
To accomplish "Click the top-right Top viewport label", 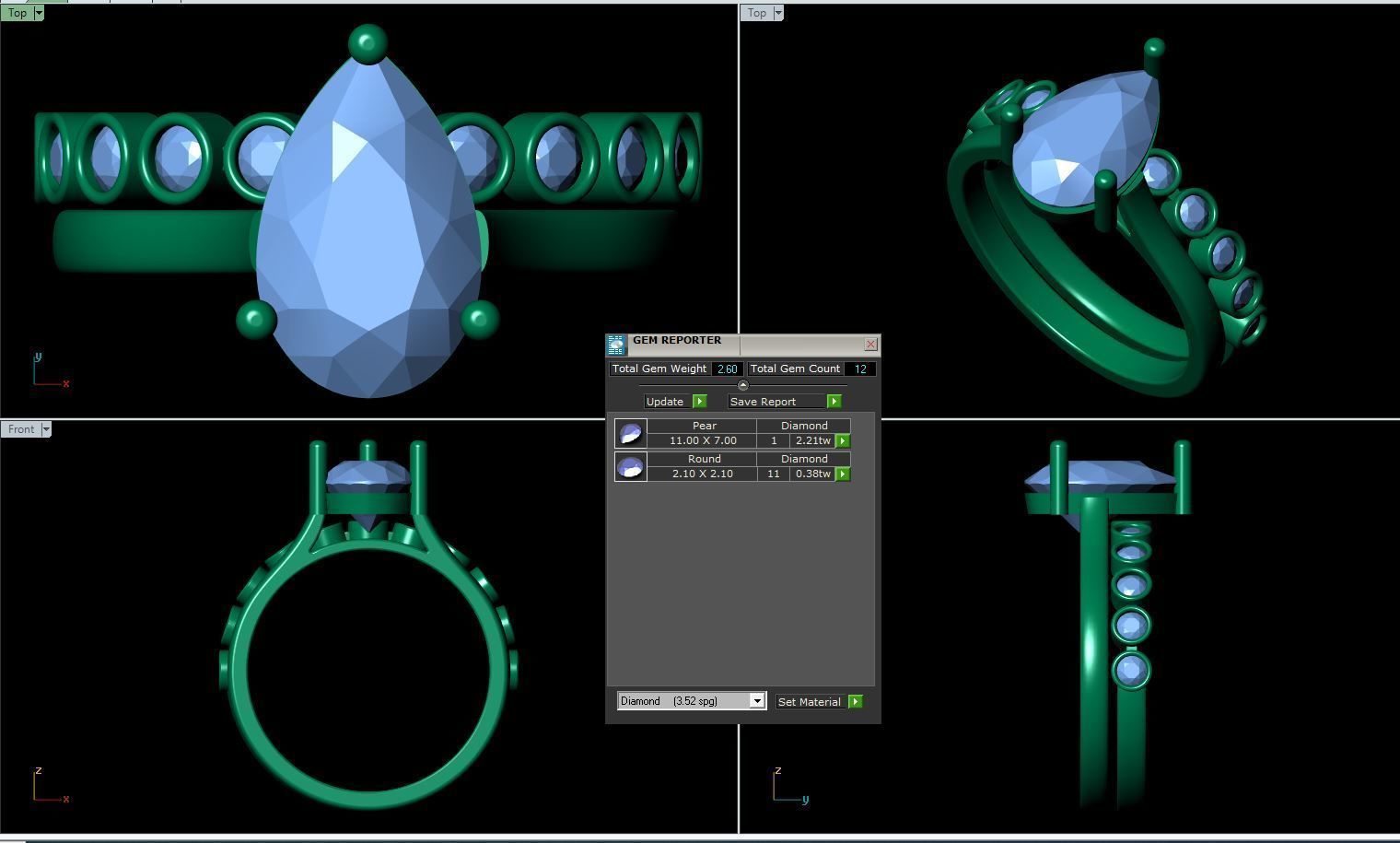I will 757,13.
